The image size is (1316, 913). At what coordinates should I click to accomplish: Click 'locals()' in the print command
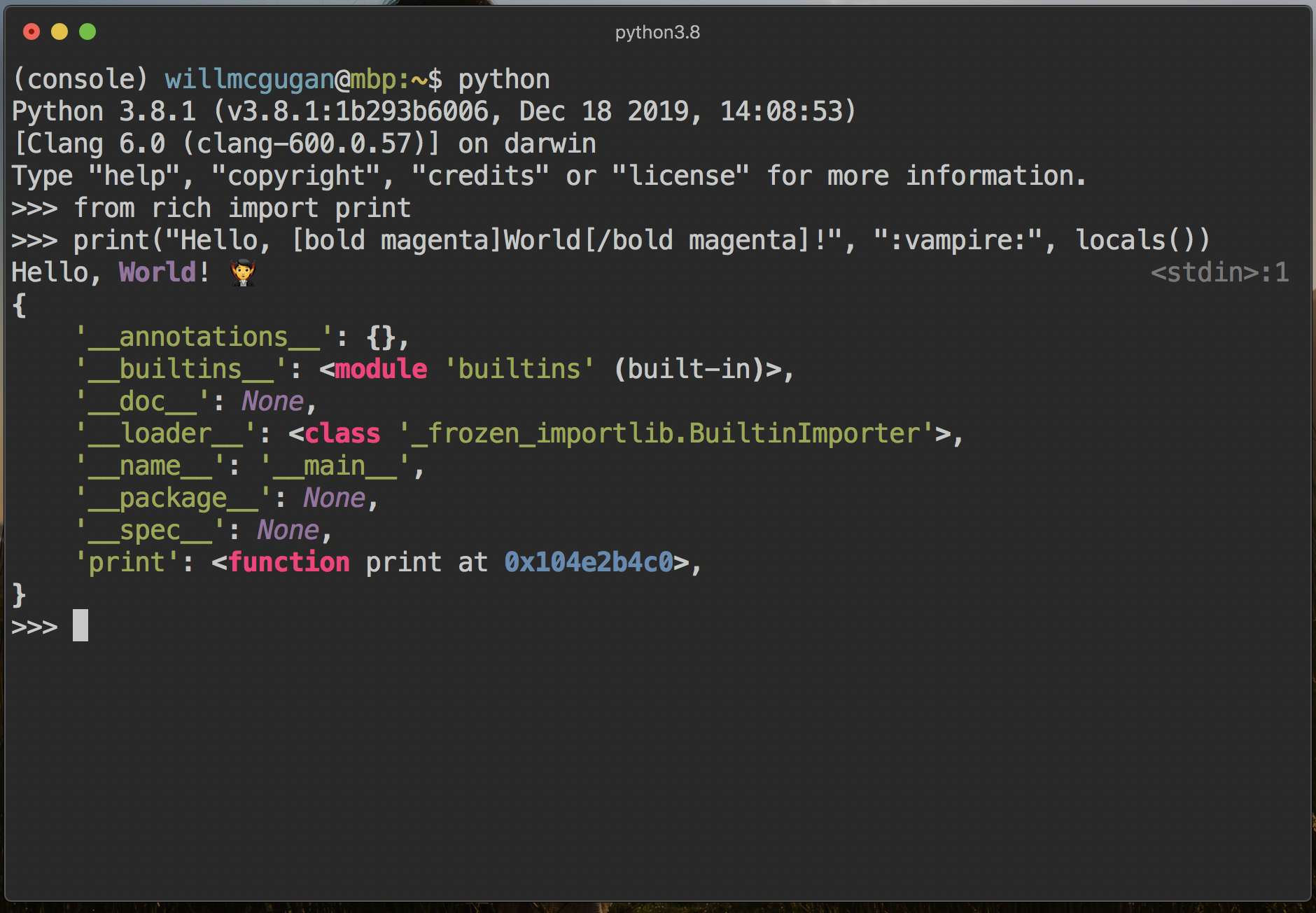(1143, 240)
